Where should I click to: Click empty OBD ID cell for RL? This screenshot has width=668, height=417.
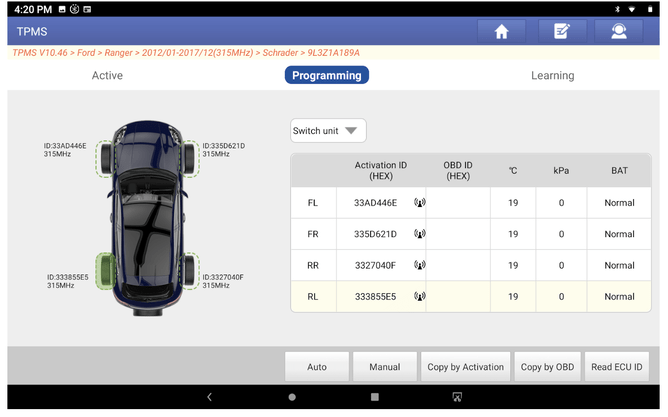(458, 296)
